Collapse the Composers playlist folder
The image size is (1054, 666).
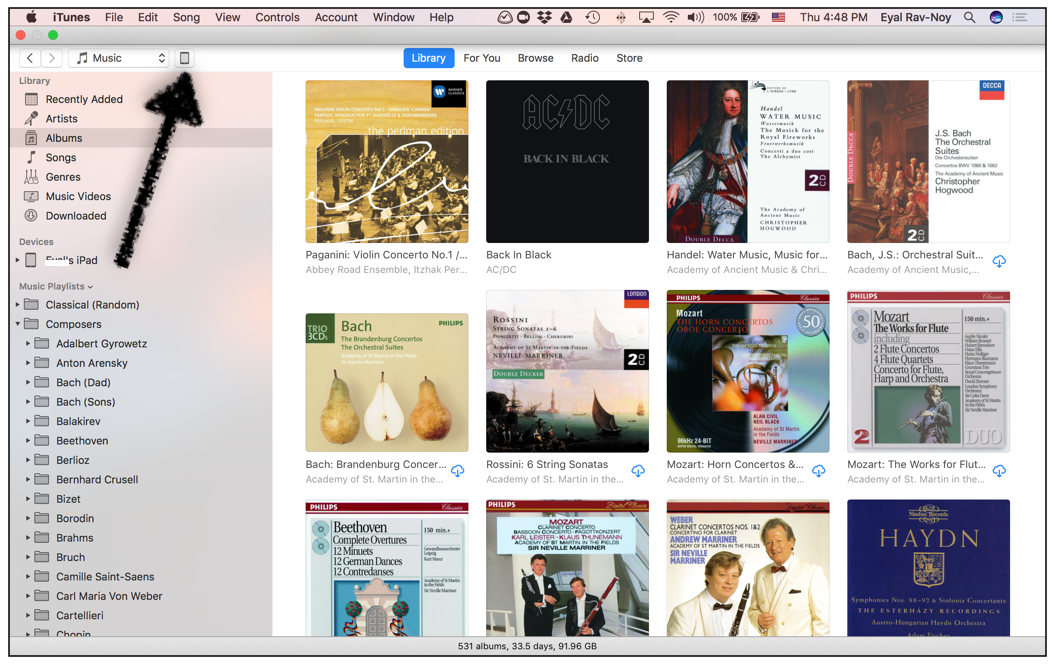[17, 324]
